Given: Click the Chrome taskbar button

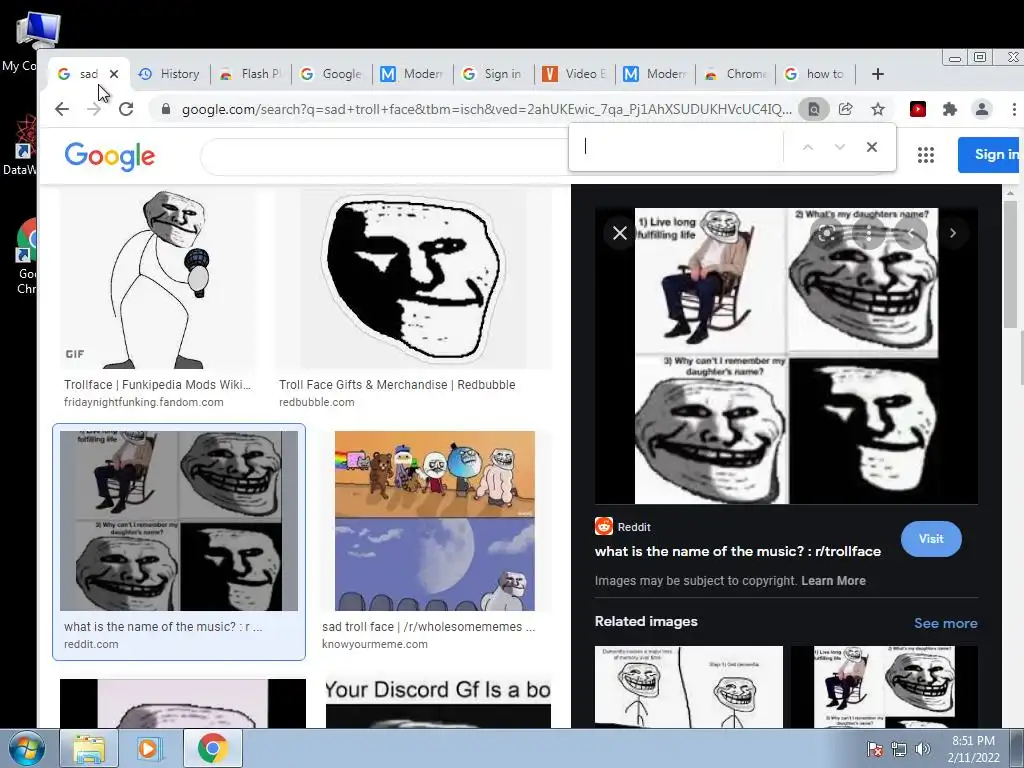Looking at the screenshot, I should pyautogui.click(x=212, y=748).
